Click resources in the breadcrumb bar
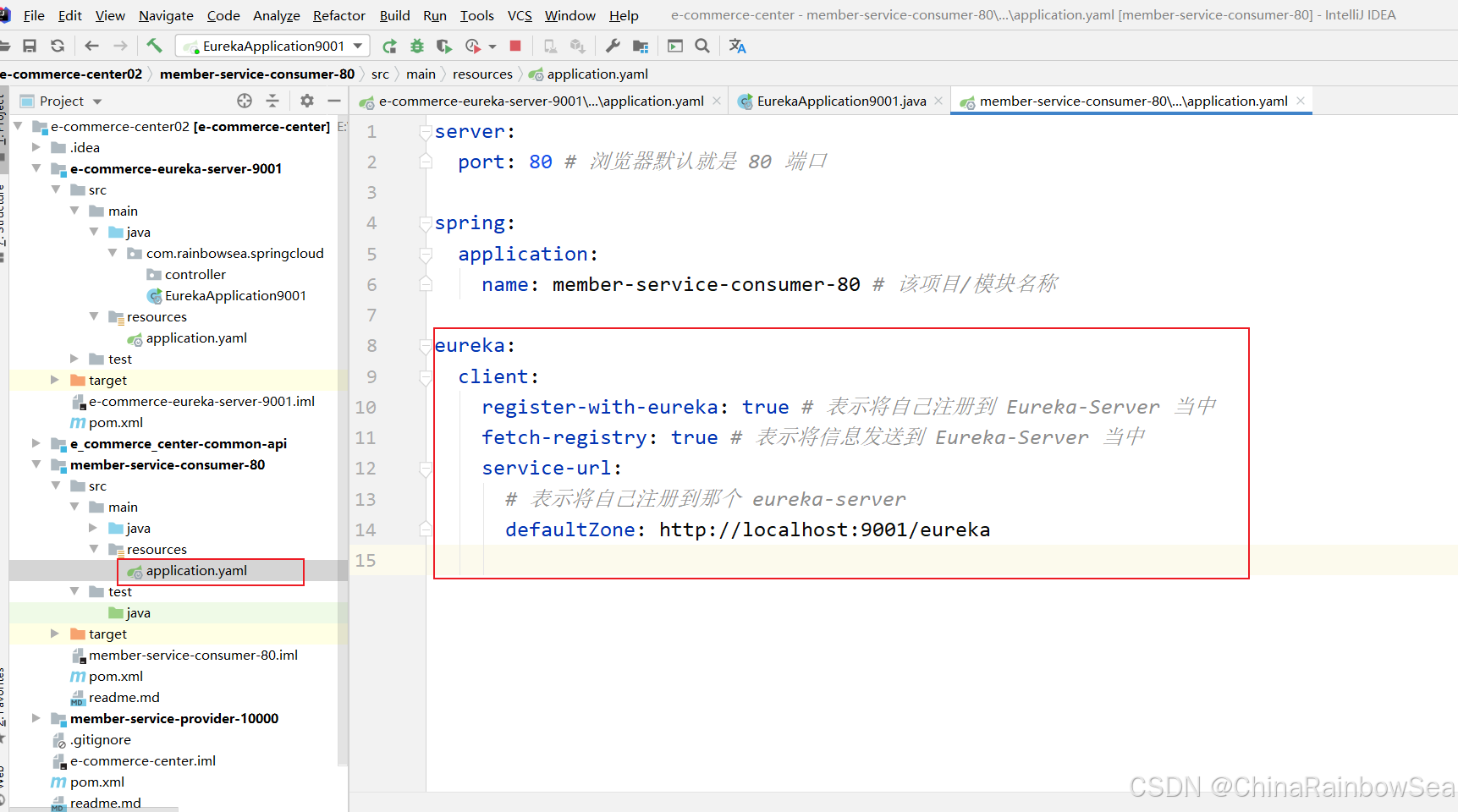 pyautogui.click(x=482, y=74)
